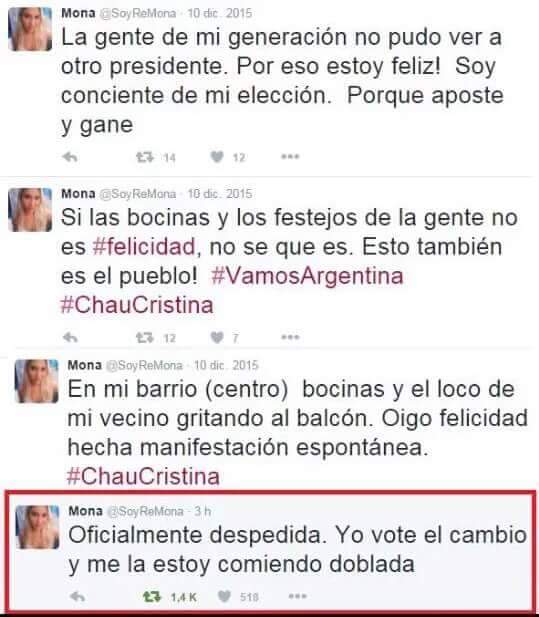Viewport: 539px width, 617px height.
Task: Open the '3 h' timestamp of the last tweet
Action: [x=203, y=511]
